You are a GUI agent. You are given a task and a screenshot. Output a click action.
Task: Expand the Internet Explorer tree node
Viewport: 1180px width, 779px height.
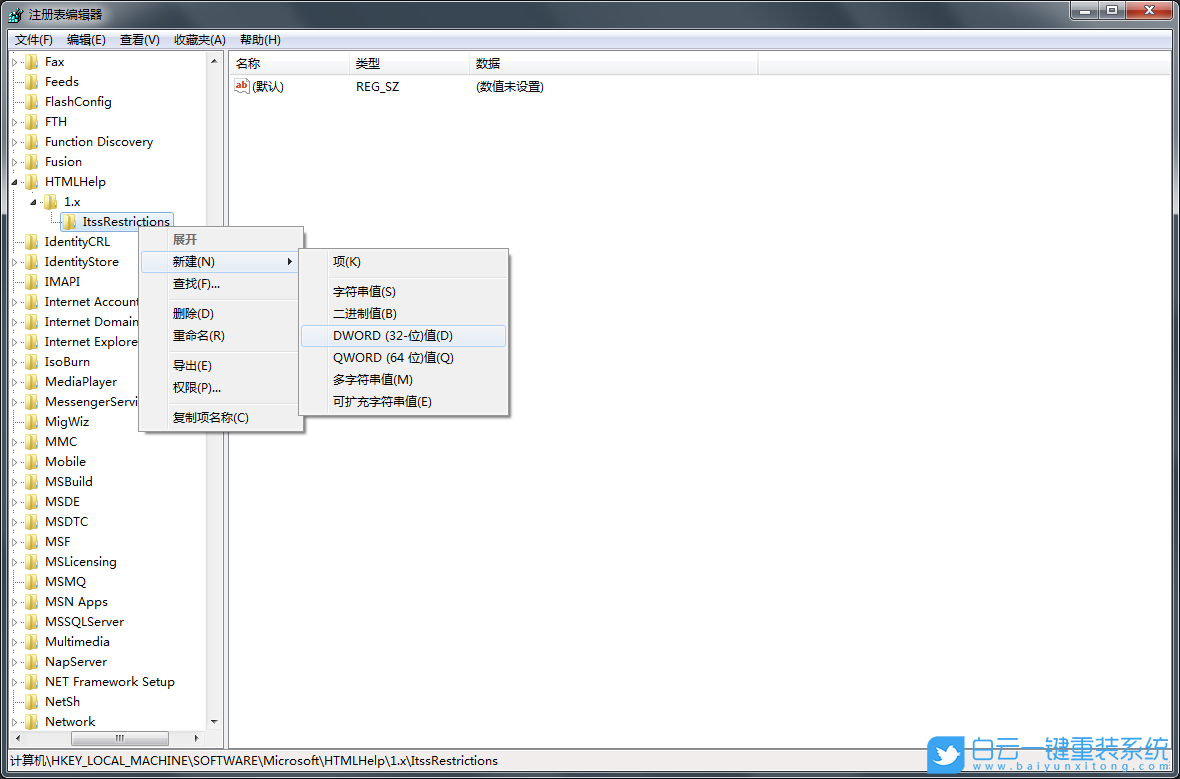[13, 341]
